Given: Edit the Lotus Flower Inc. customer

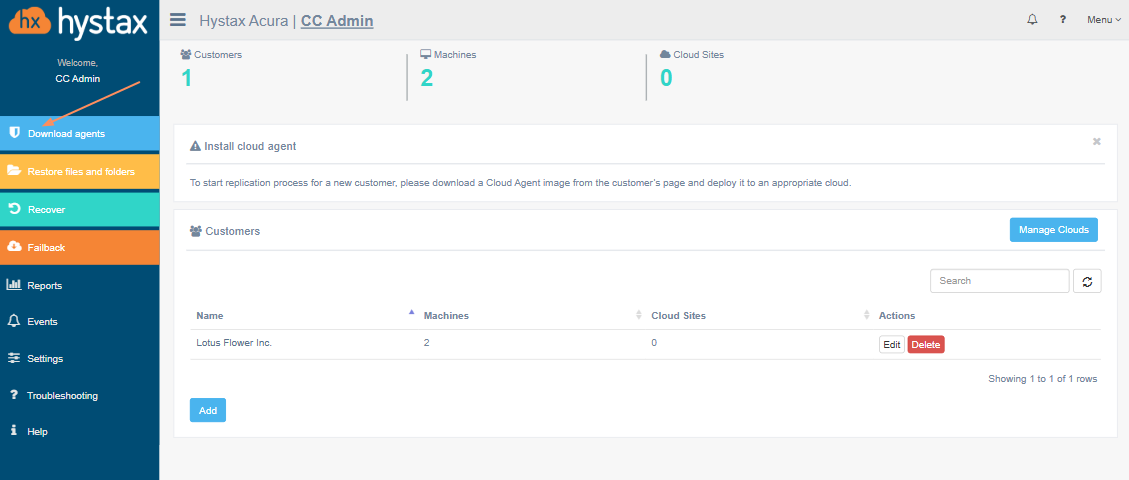Looking at the screenshot, I should pos(891,345).
